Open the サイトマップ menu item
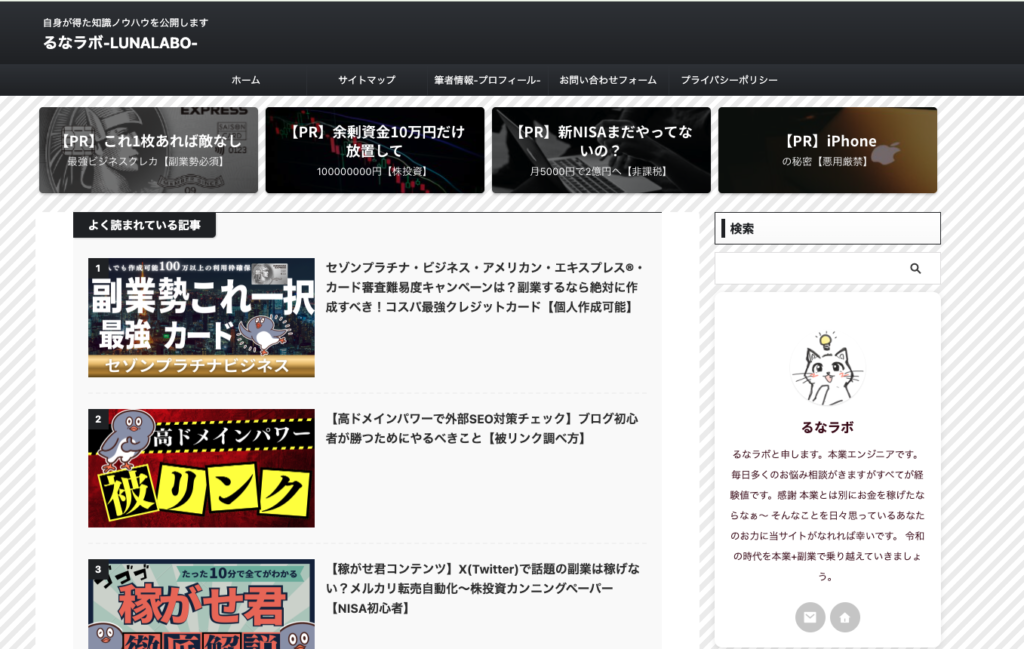This screenshot has height=649, width=1024. [x=366, y=80]
